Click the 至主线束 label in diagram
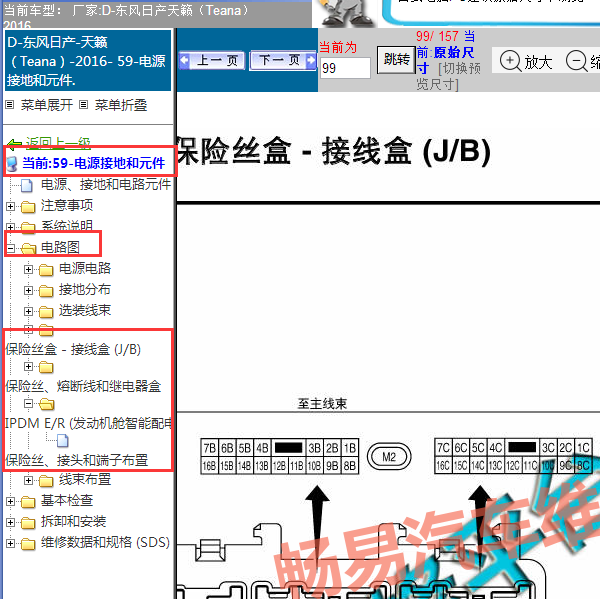The image size is (600, 599). (x=322, y=403)
